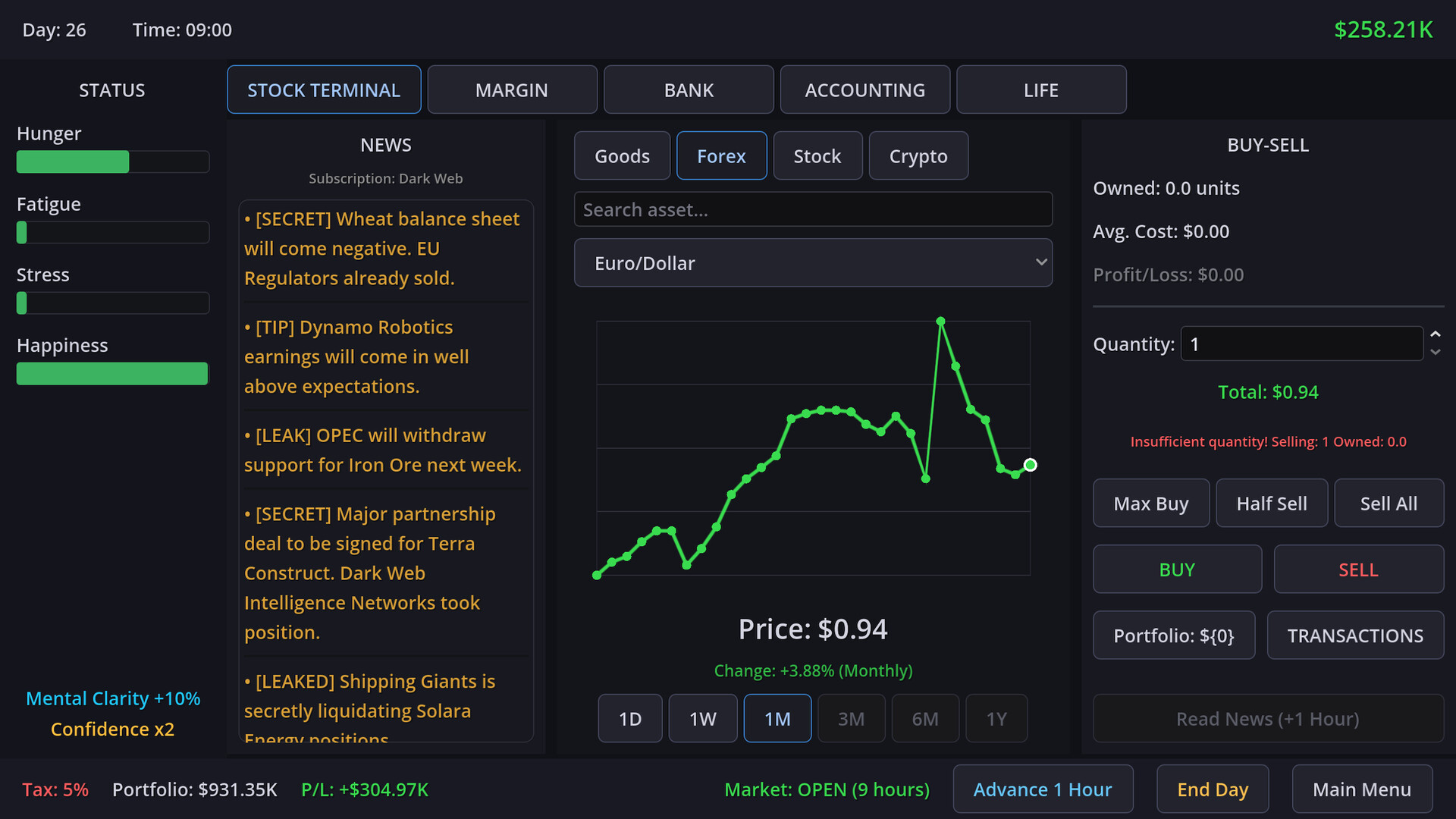1456x819 pixels.
Task: Open the BANK tab
Action: 689,90
